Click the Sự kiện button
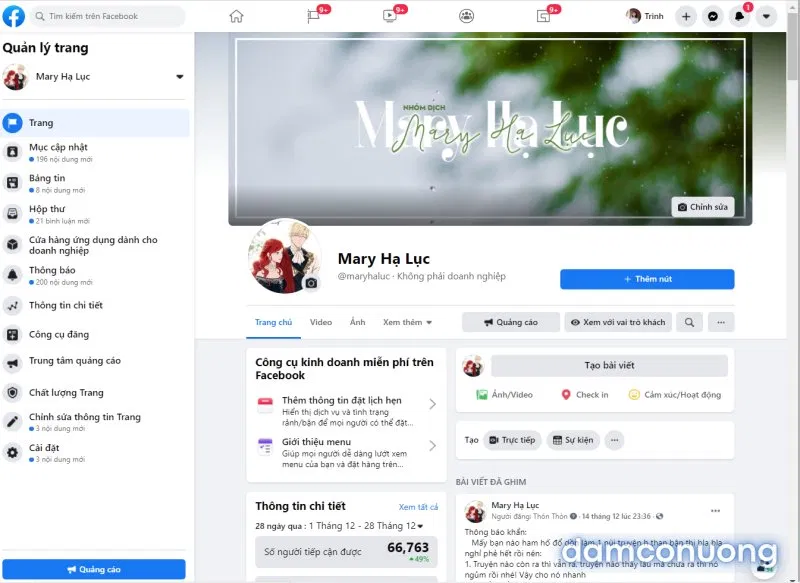This screenshot has width=800, height=583. click(x=573, y=440)
